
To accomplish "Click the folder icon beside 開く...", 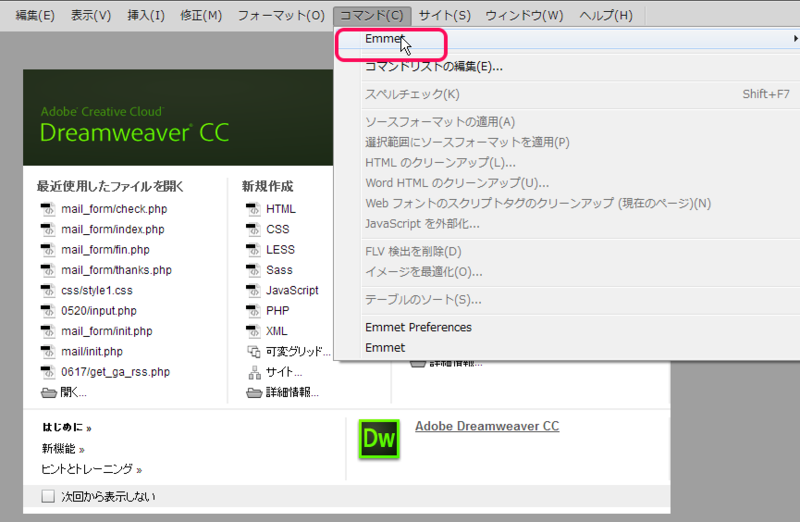I will 48,393.
